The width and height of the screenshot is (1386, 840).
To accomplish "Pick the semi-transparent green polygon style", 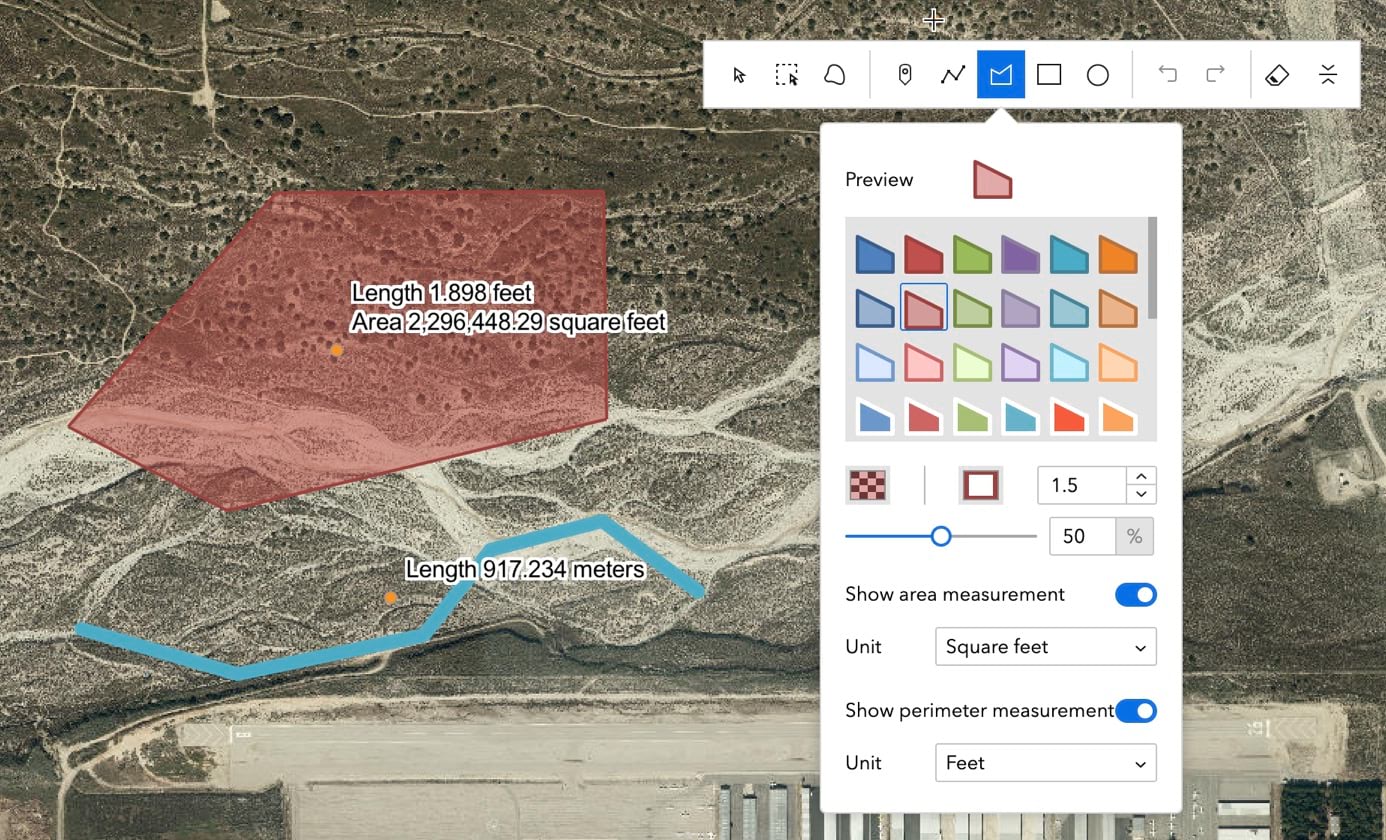I will 972,308.
